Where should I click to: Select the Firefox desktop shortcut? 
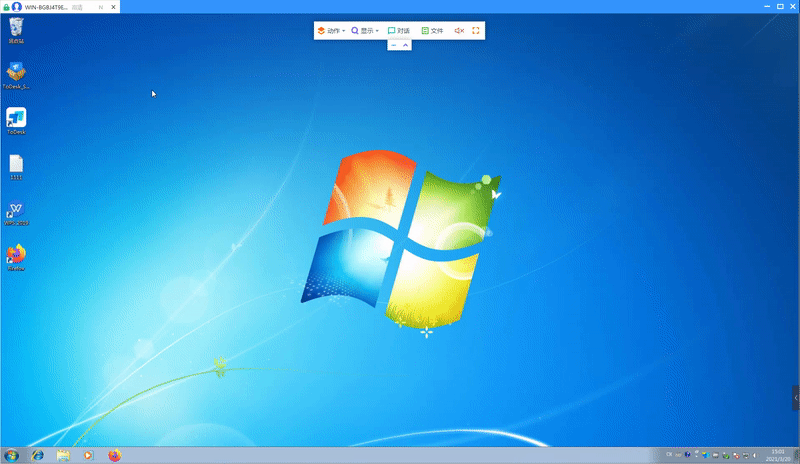16,258
